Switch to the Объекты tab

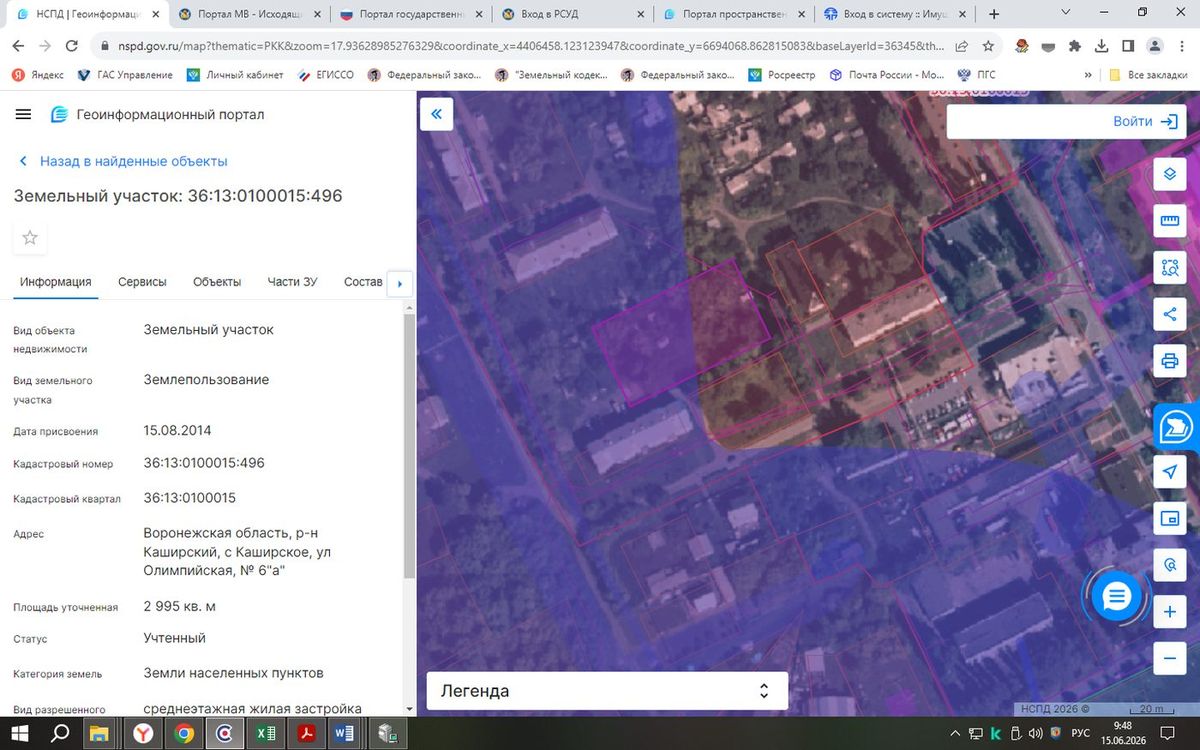coord(217,282)
